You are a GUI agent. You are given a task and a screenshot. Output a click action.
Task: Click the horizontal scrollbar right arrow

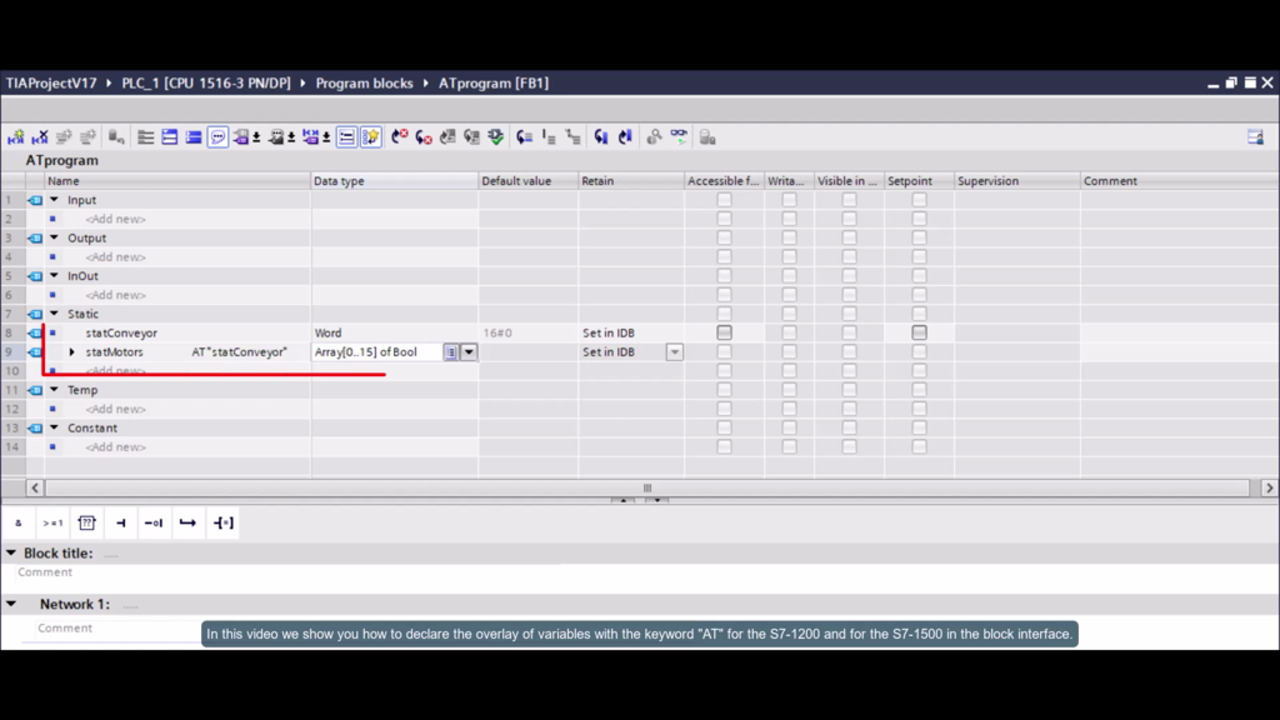point(1269,488)
